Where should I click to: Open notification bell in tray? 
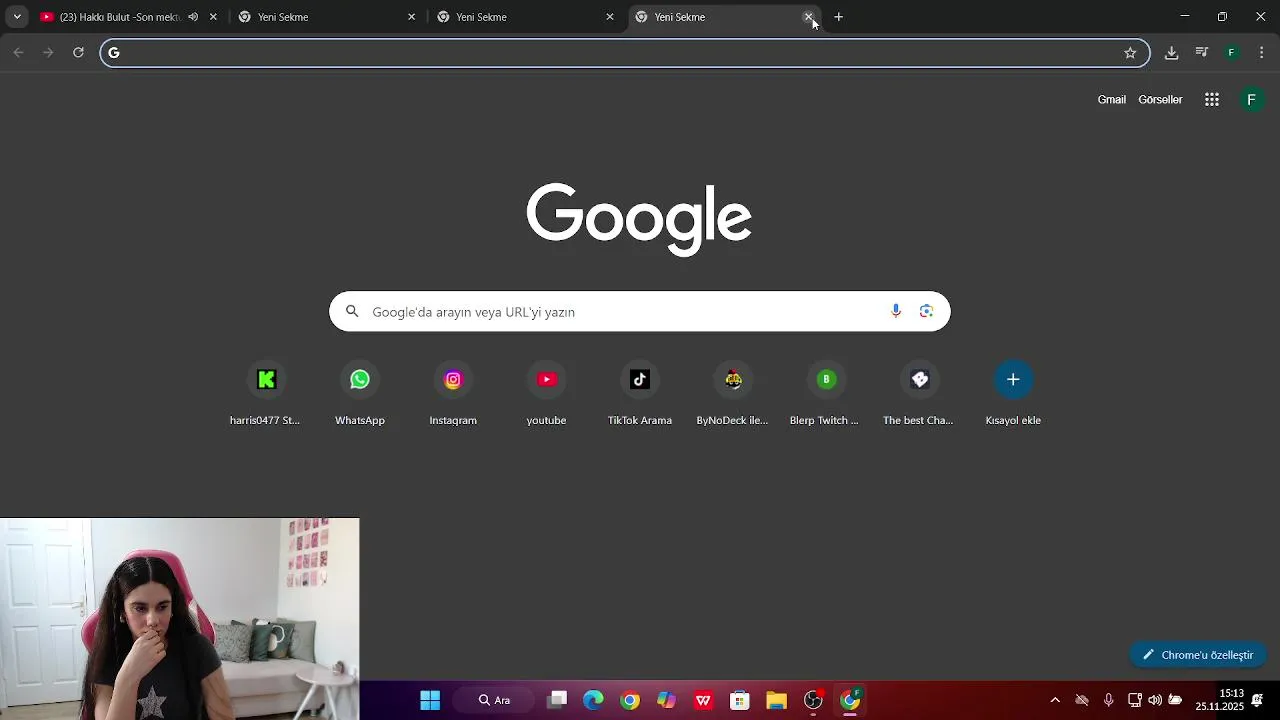[1258, 700]
